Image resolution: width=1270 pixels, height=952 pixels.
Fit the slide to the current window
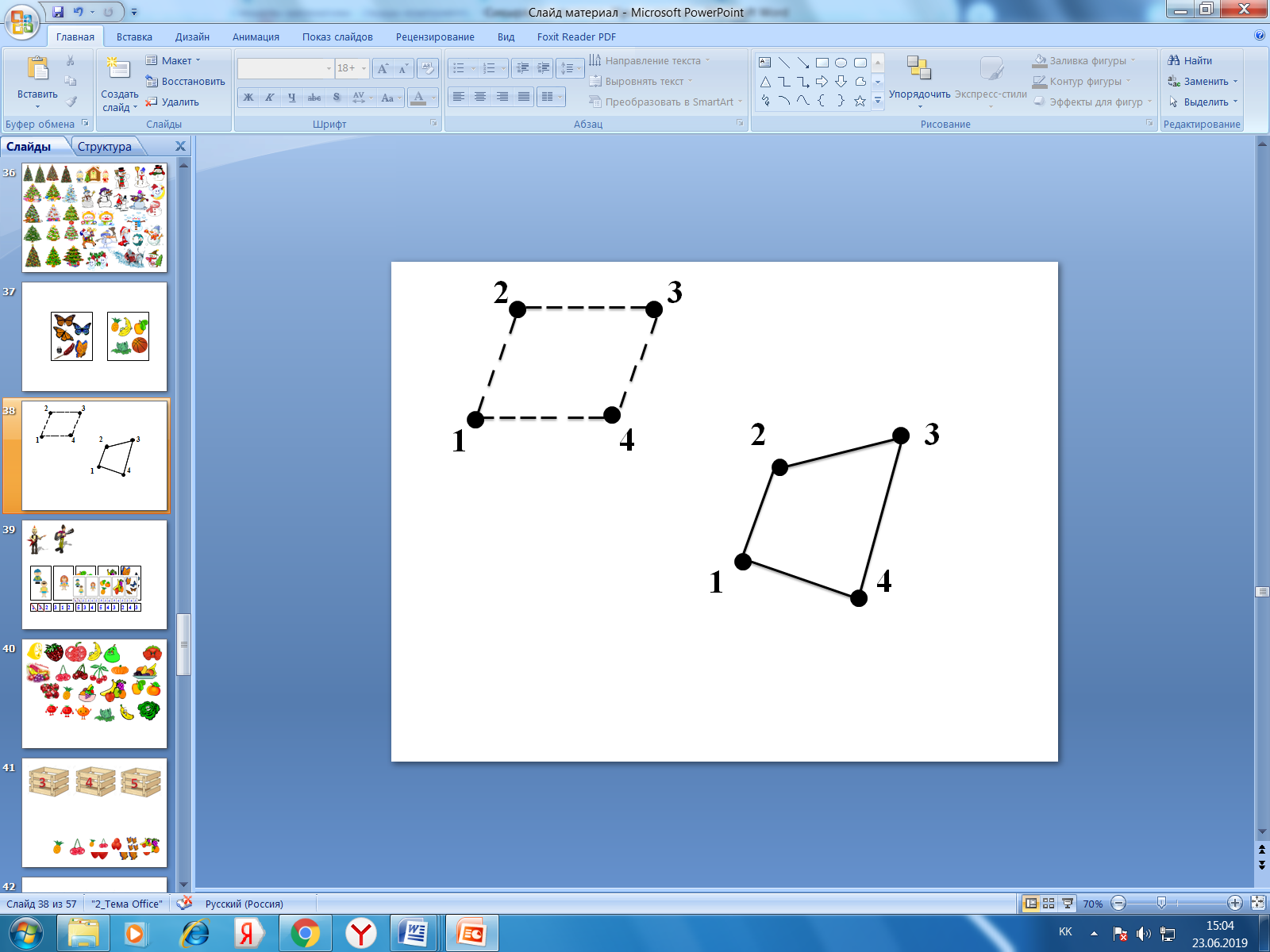point(1258,903)
